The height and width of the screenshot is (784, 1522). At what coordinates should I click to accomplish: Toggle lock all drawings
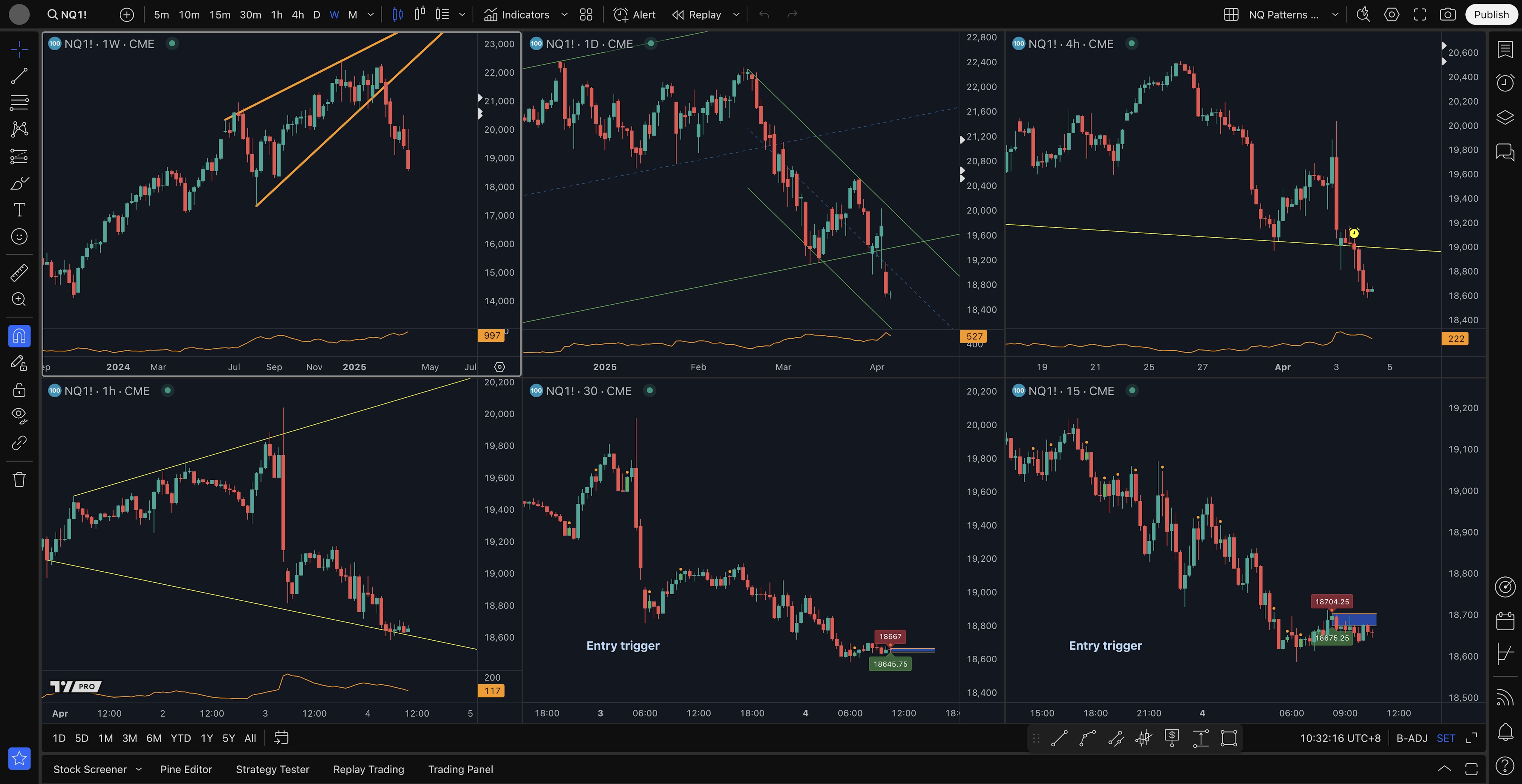19,390
